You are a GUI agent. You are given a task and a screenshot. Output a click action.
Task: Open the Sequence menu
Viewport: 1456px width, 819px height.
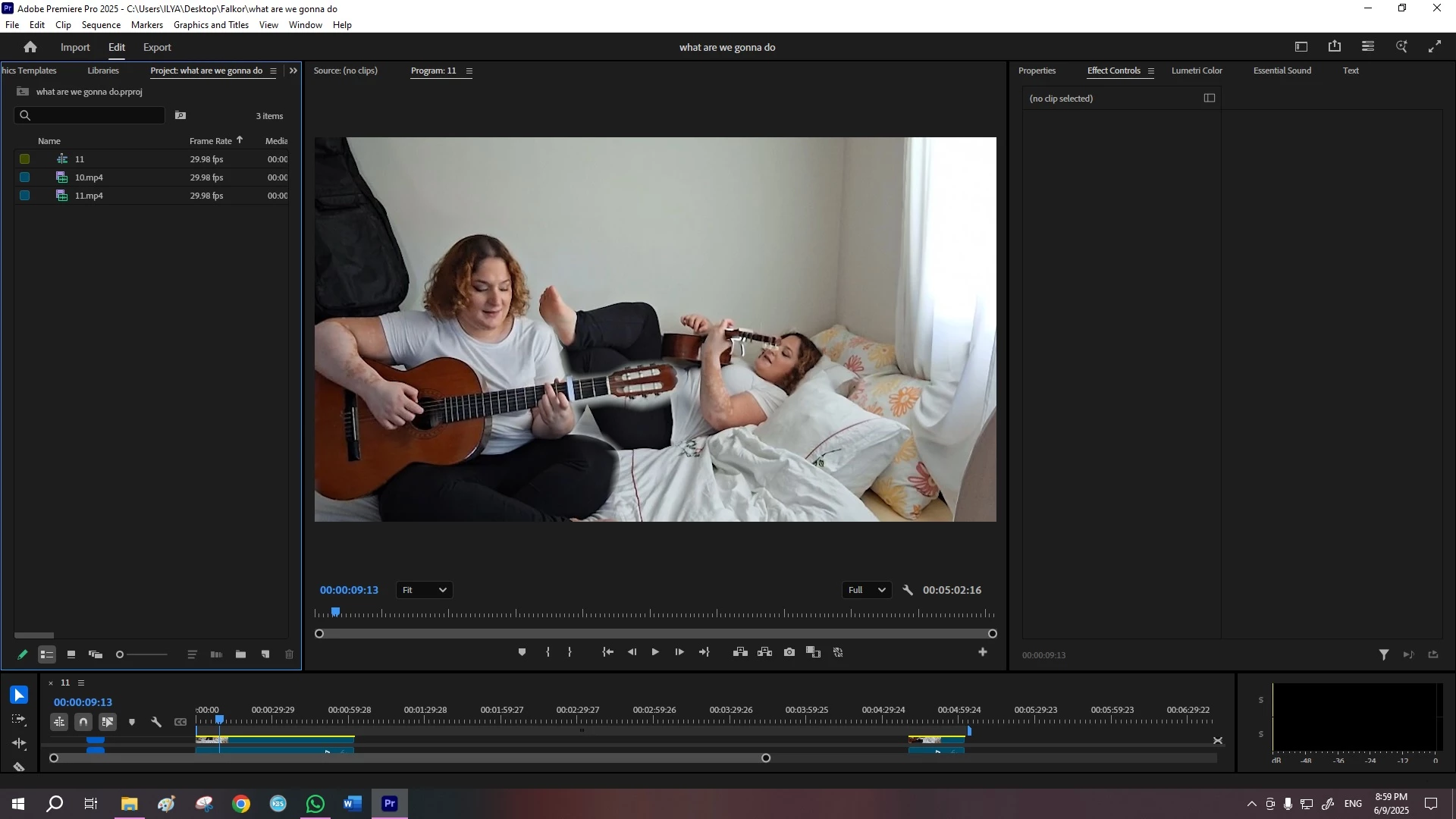pyautogui.click(x=101, y=25)
